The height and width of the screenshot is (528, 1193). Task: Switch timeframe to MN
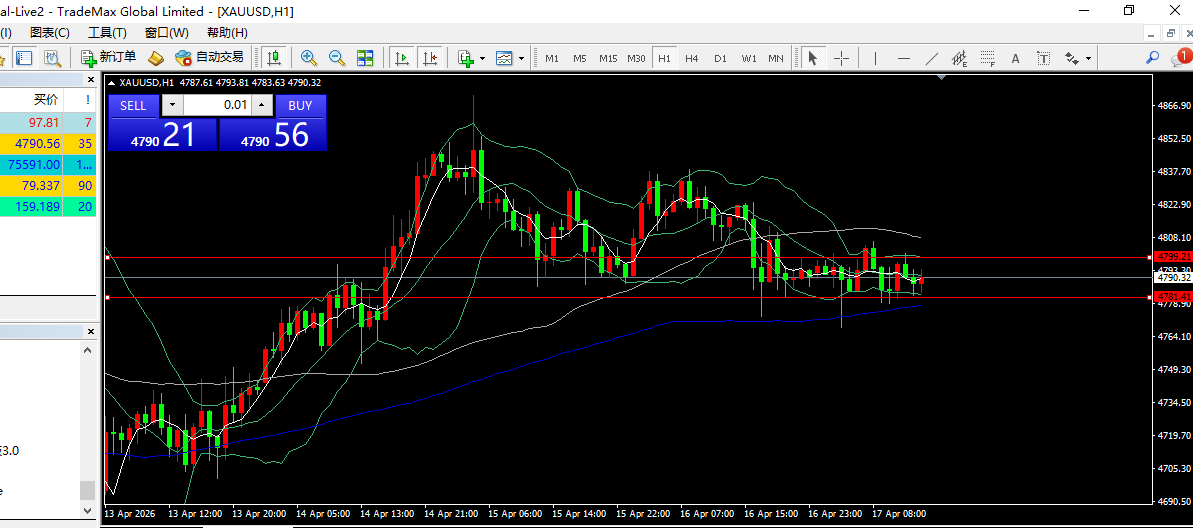point(776,58)
